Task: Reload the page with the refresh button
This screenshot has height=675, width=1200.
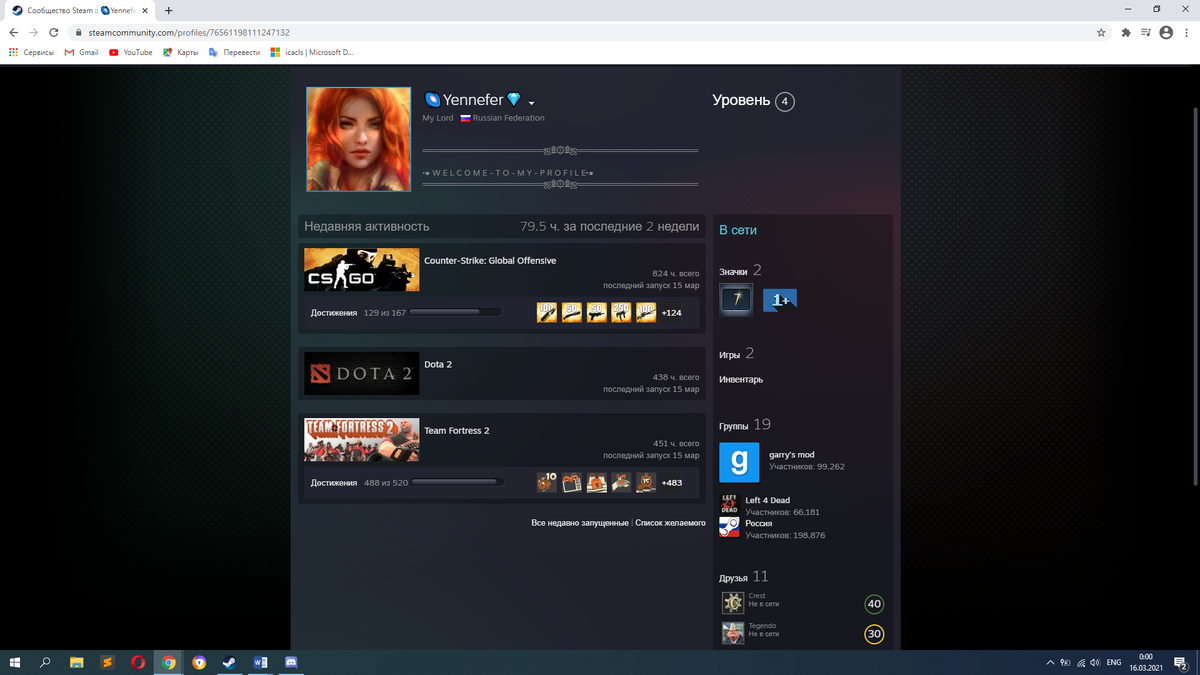Action: coord(53,32)
